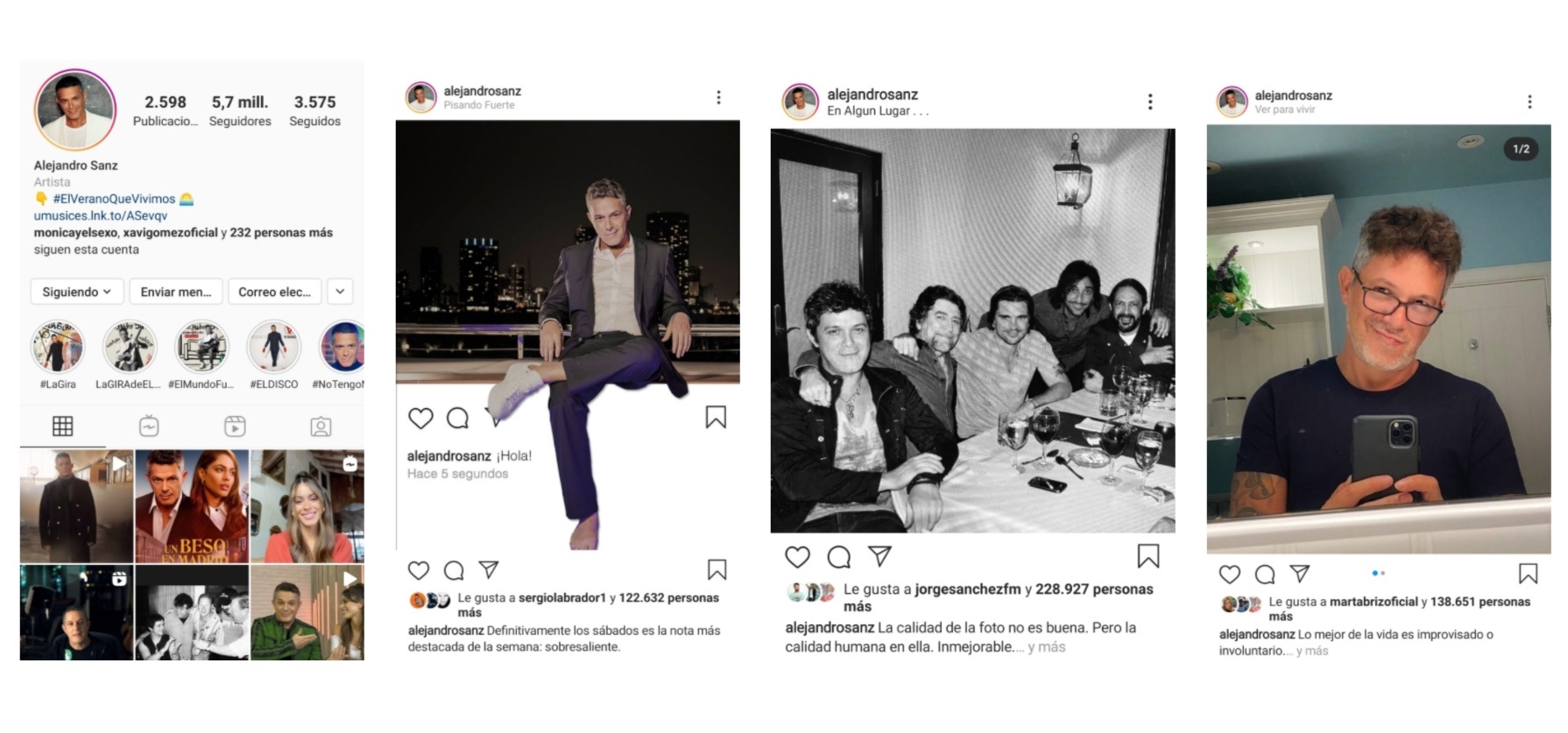Open three-dot menu on 'En Algun Lugar' post
The height and width of the screenshot is (733, 1568).
[1150, 102]
